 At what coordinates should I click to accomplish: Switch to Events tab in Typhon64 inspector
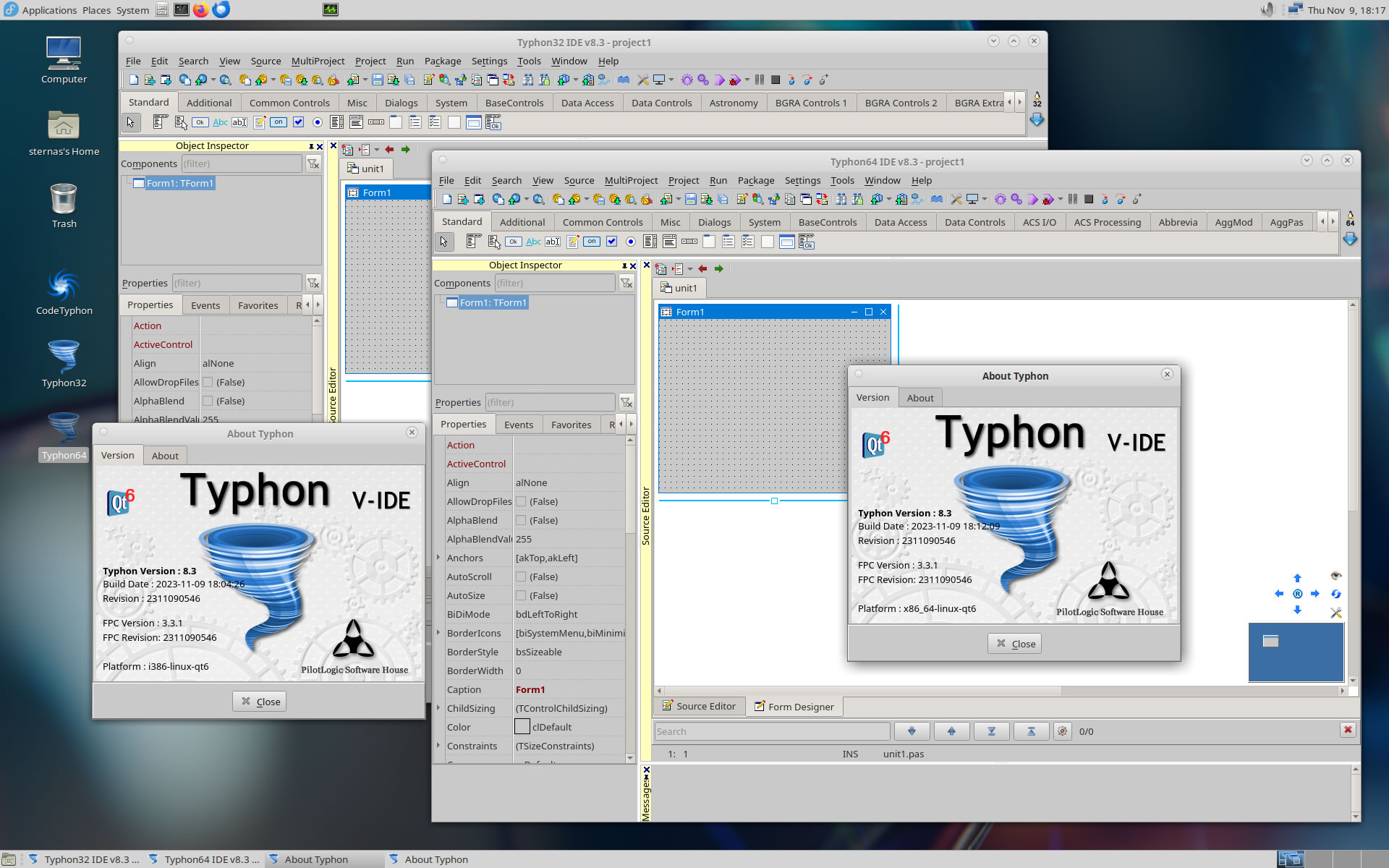tap(519, 425)
